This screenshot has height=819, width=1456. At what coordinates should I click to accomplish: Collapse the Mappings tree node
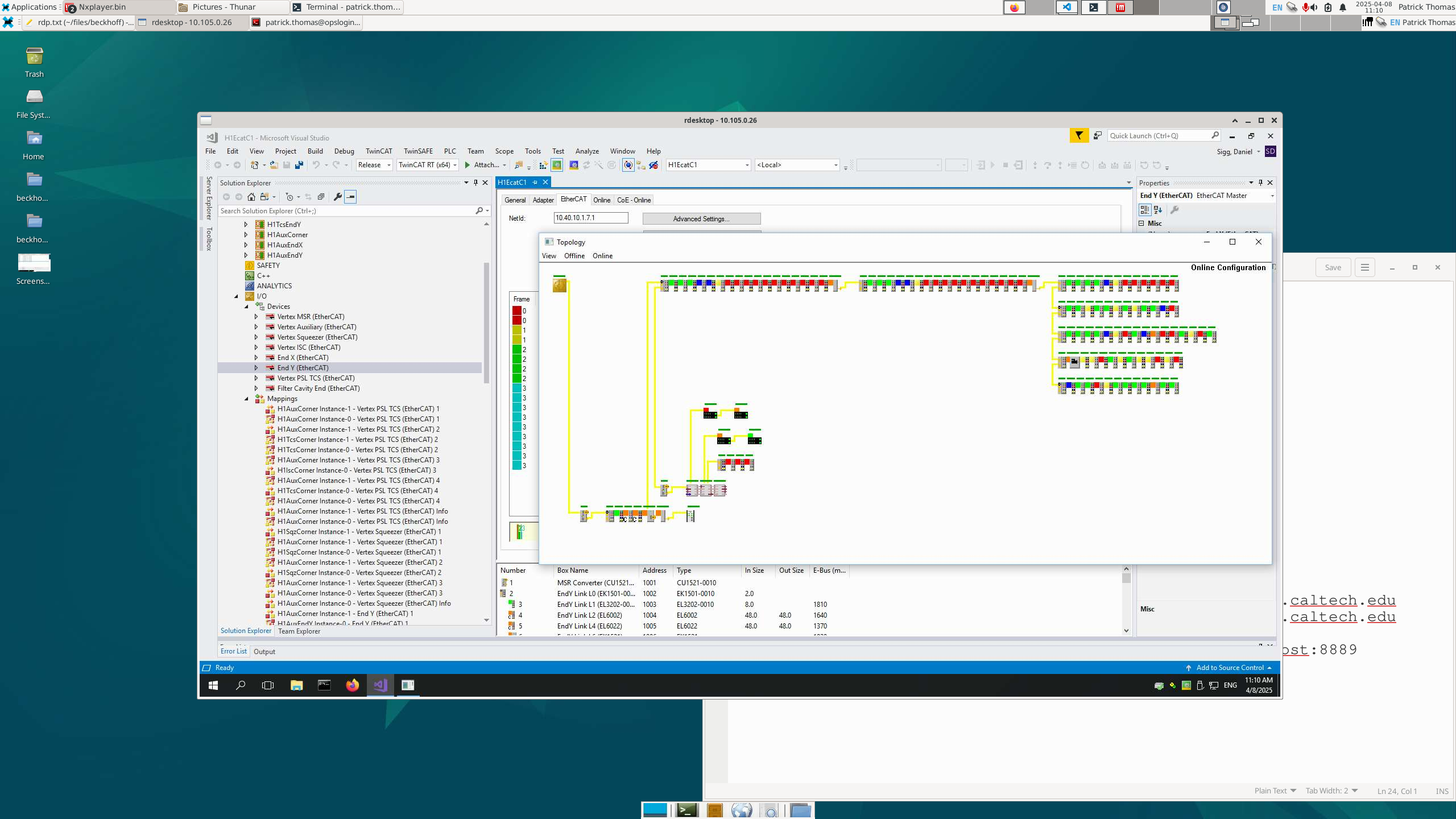(x=247, y=399)
